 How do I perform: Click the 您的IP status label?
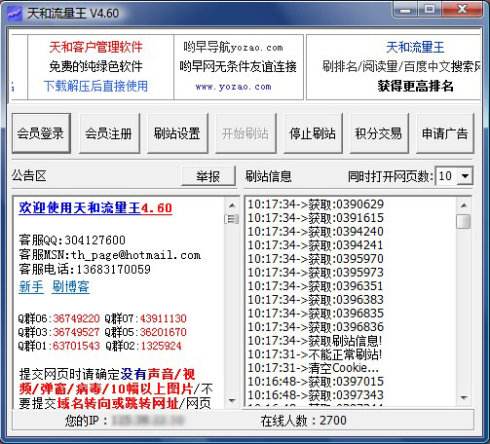click(x=86, y=421)
